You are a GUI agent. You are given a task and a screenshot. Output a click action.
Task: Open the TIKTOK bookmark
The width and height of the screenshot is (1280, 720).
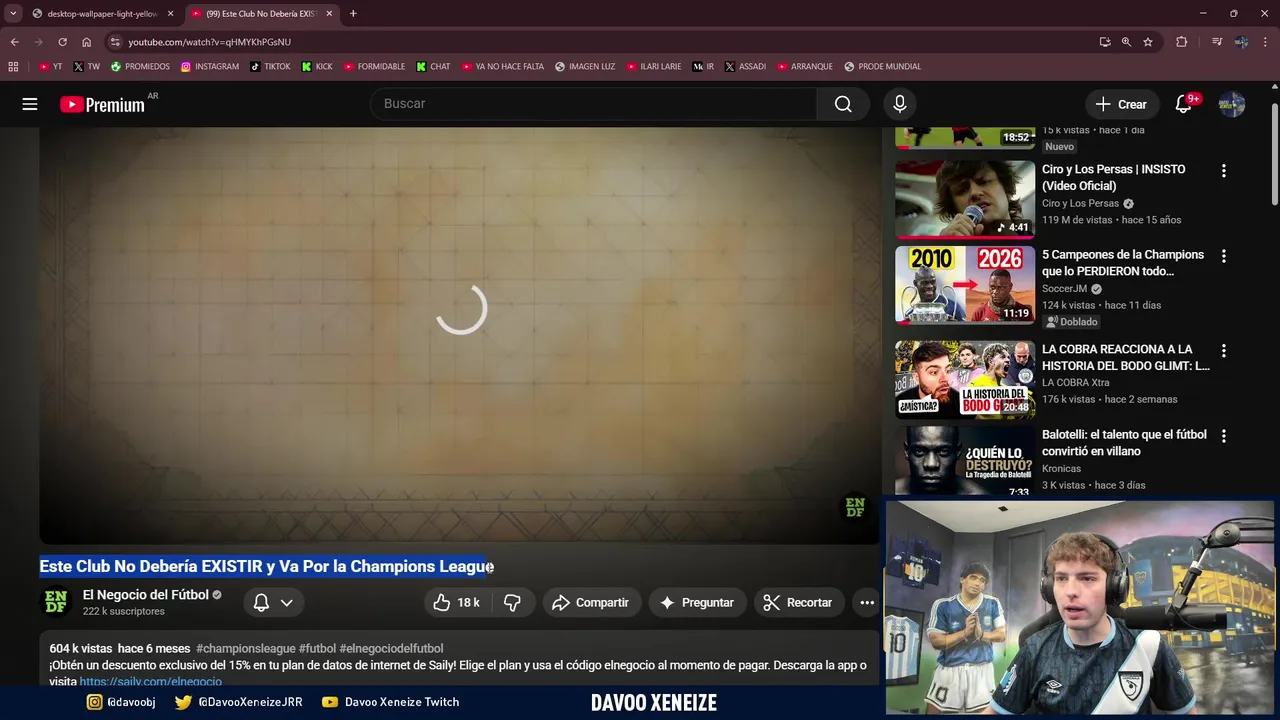coord(270,67)
